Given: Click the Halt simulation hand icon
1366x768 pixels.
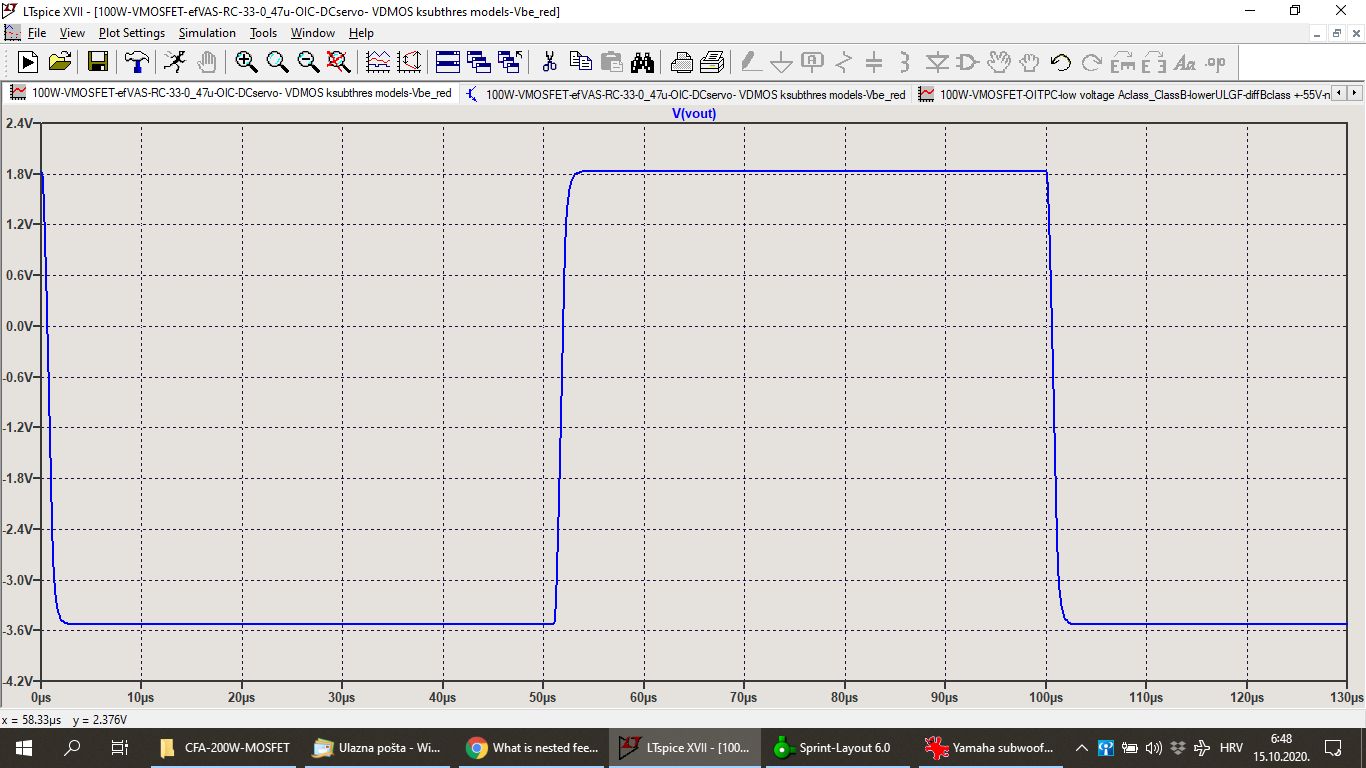Looking at the screenshot, I should coord(206,62).
